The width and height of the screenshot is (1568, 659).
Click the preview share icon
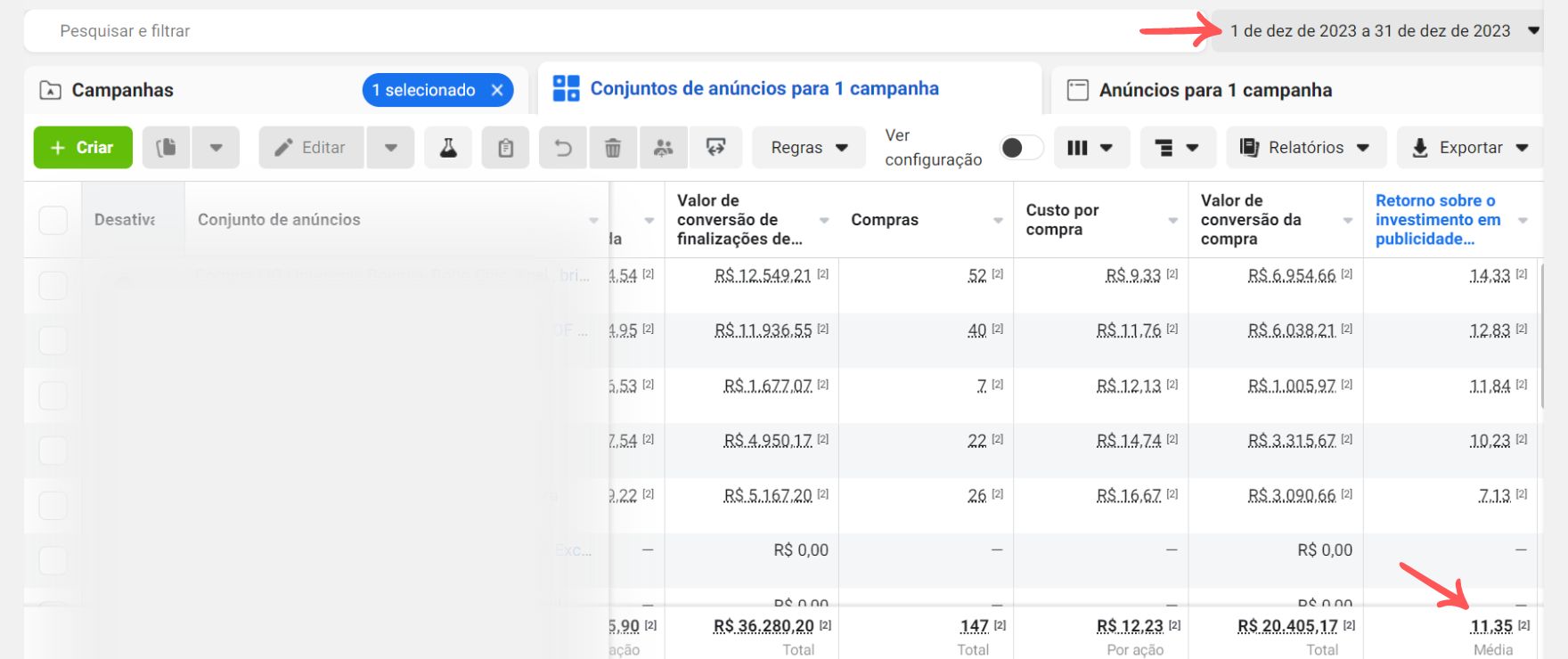point(715,148)
